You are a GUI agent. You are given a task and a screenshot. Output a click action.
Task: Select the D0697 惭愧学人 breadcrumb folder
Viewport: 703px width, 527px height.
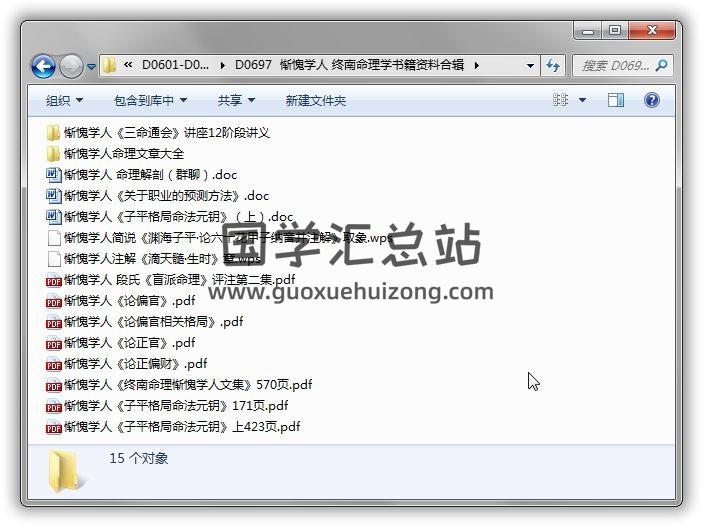349,65
